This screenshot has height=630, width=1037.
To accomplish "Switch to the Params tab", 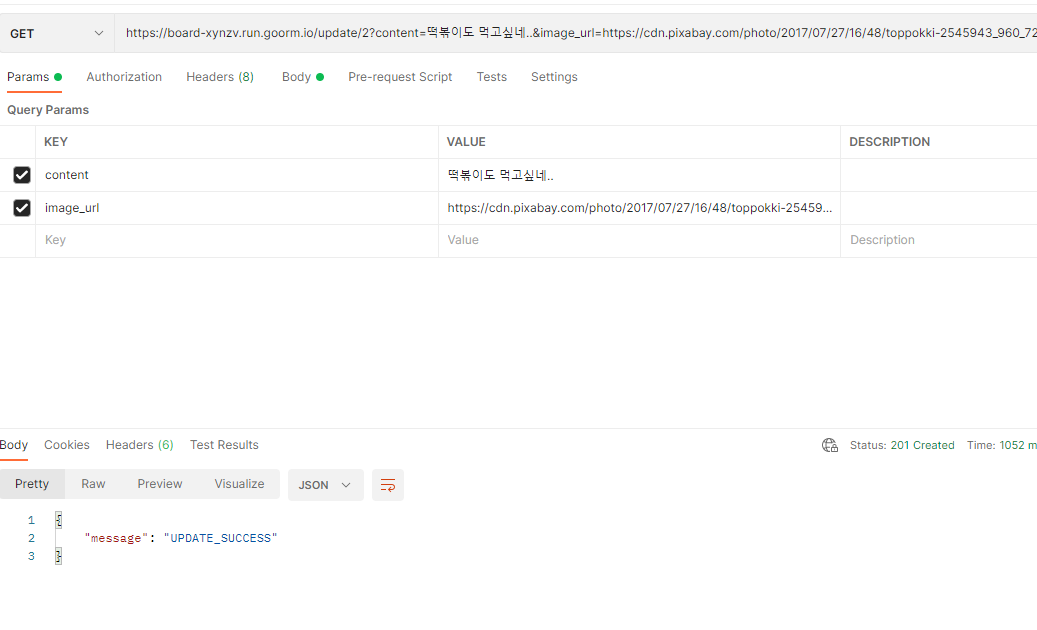I will pyautogui.click(x=34, y=77).
